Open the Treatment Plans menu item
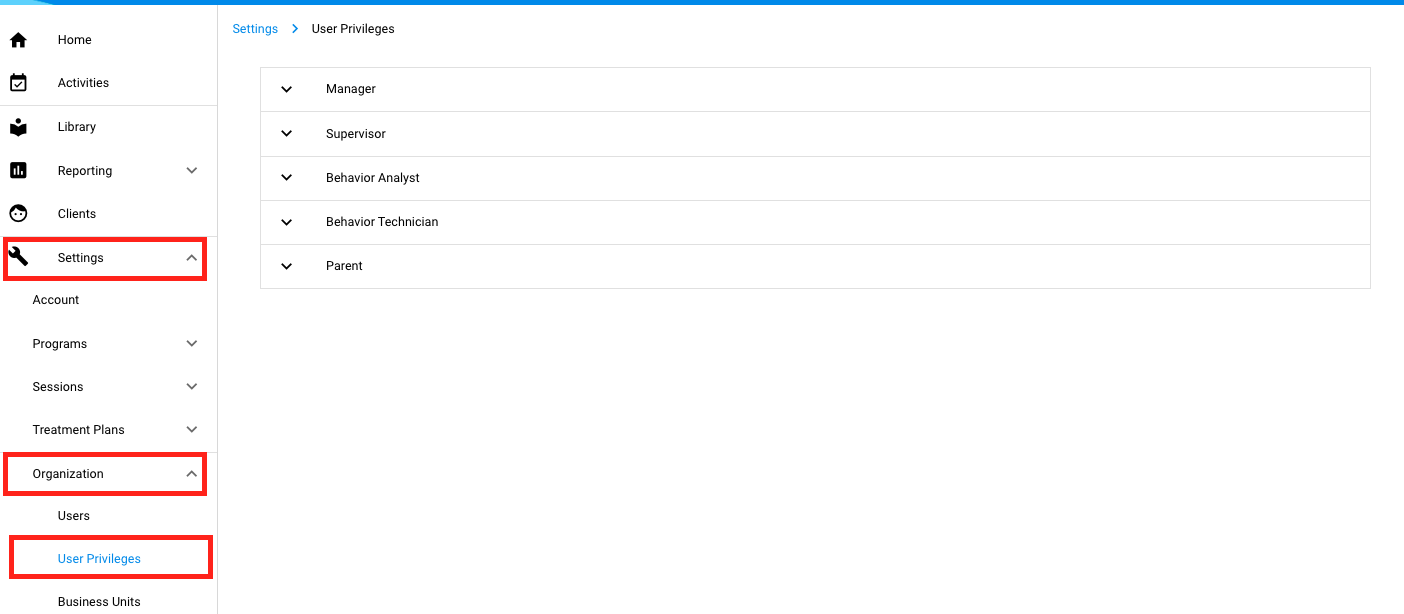 (79, 430)
